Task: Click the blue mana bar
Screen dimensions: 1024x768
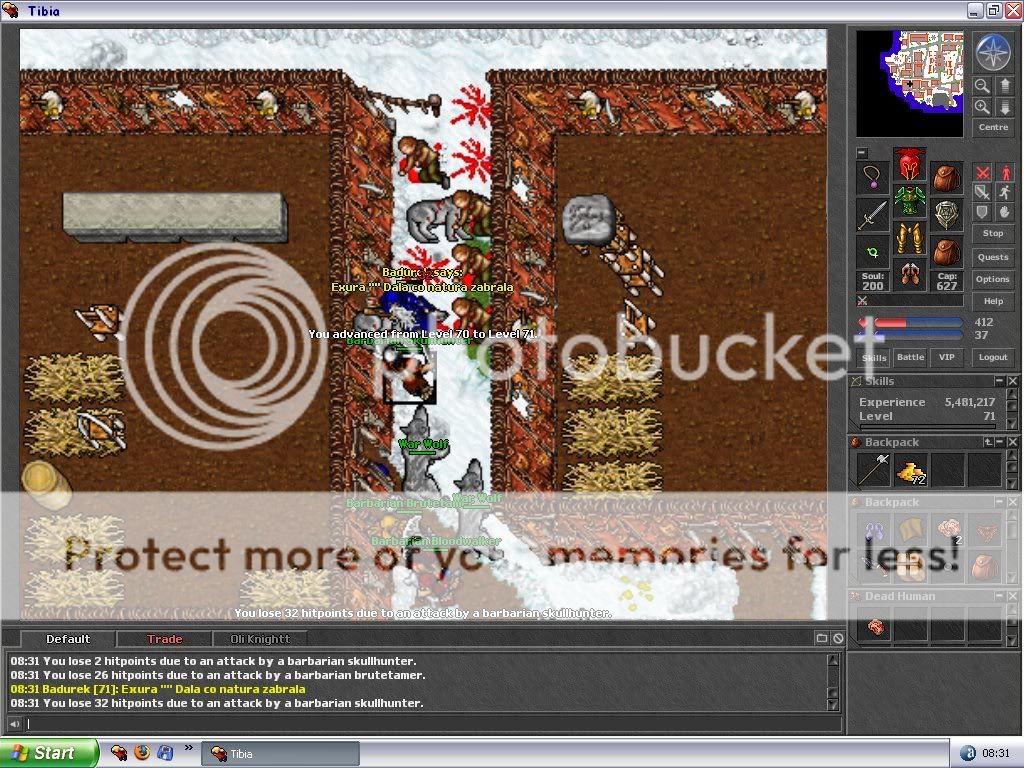Action: [912, 335]
